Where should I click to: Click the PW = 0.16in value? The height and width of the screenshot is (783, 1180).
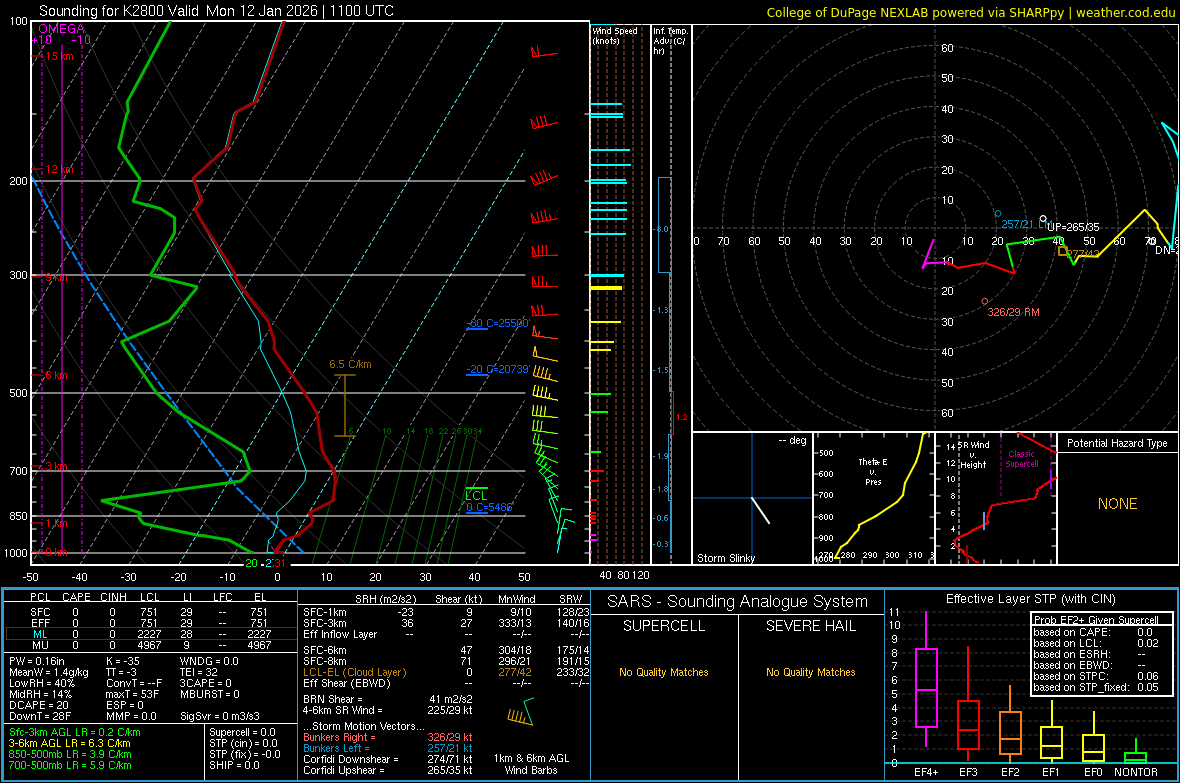[x=37, y=661]
